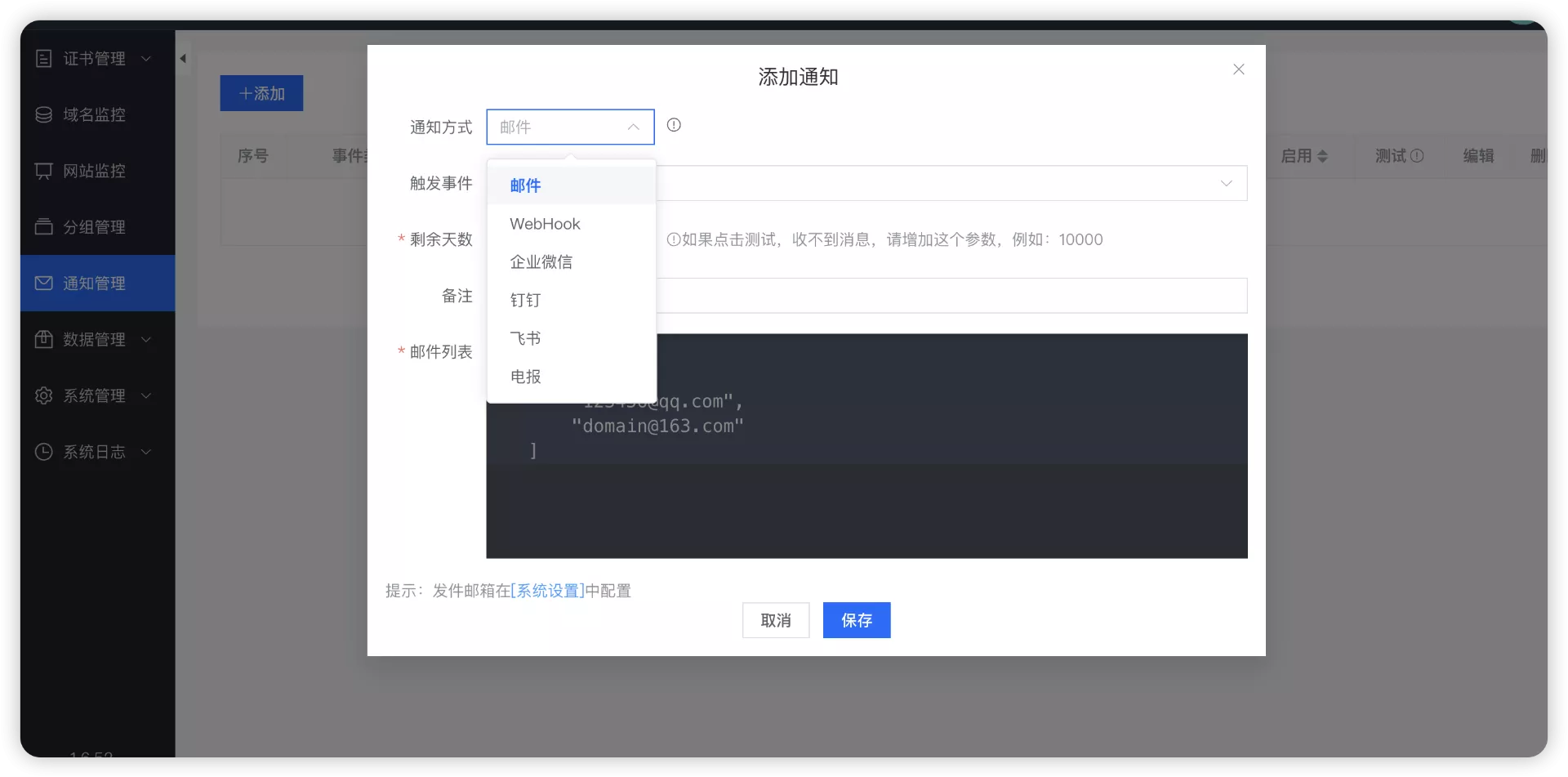Open the [系统设置] link
Image resolution: width=1568 pixels, height=777 pixels.
pos(548,591)
